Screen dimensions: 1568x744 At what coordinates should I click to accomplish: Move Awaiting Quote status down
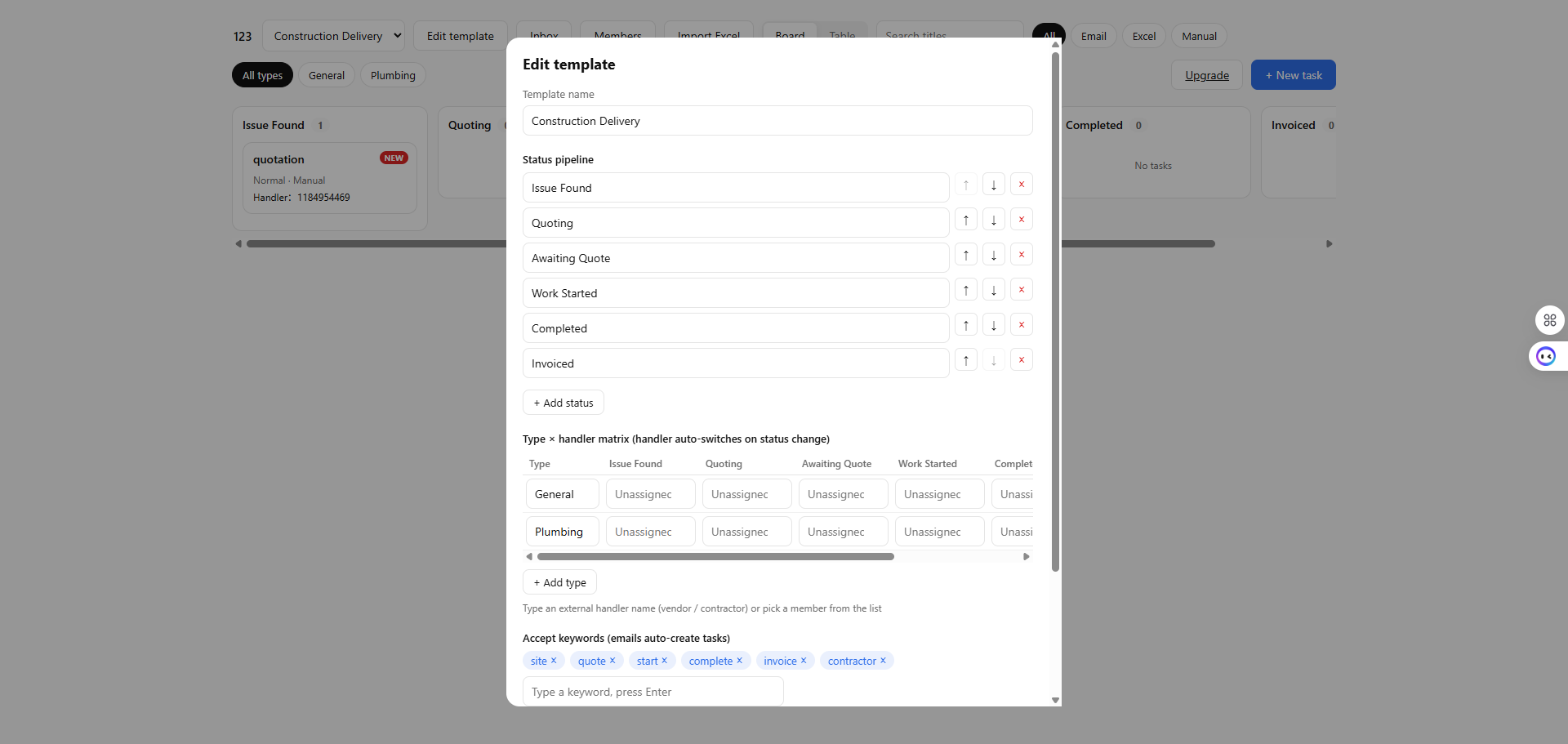click(993, 255)
